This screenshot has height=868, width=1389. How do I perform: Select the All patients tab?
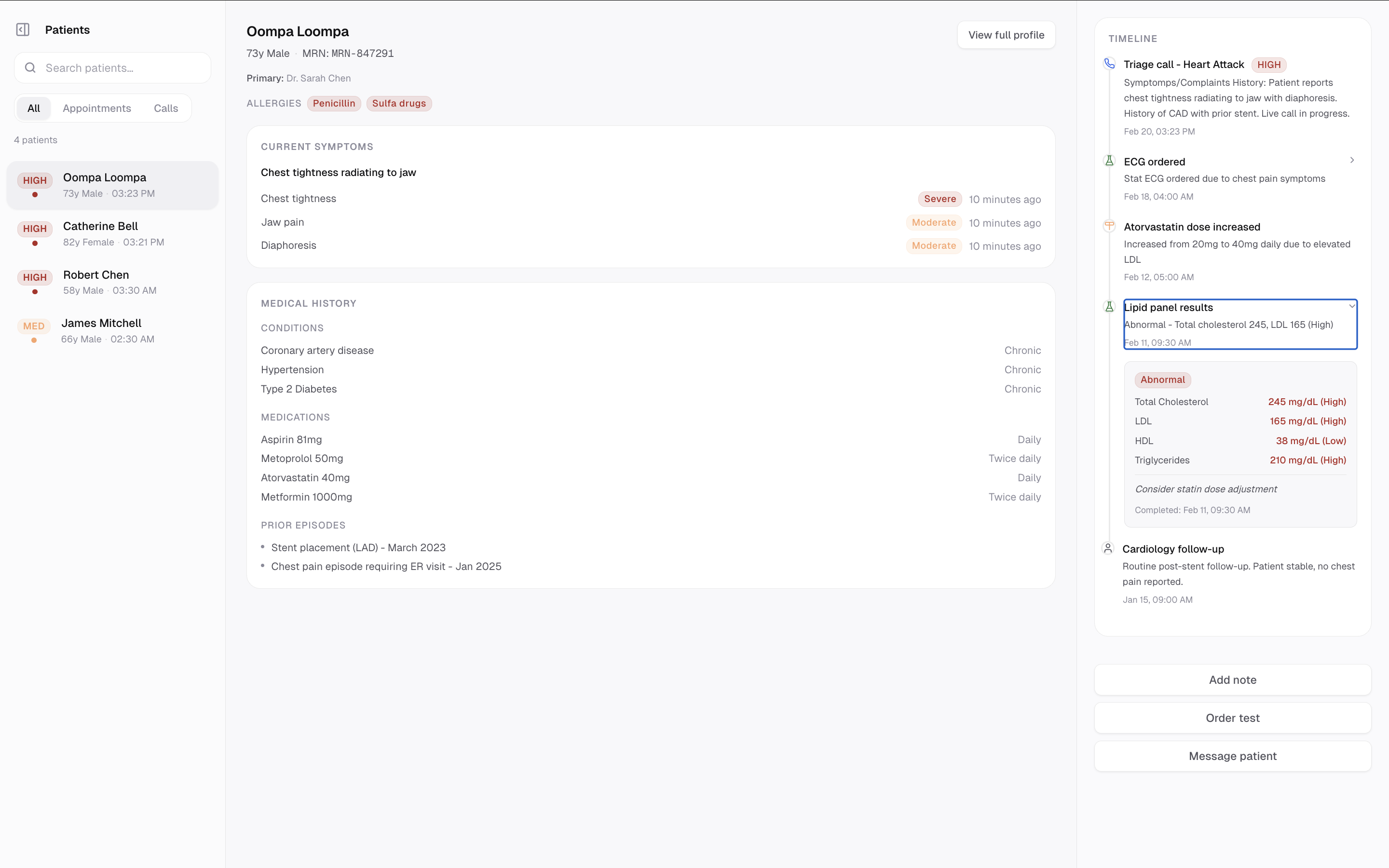point(34,108)
